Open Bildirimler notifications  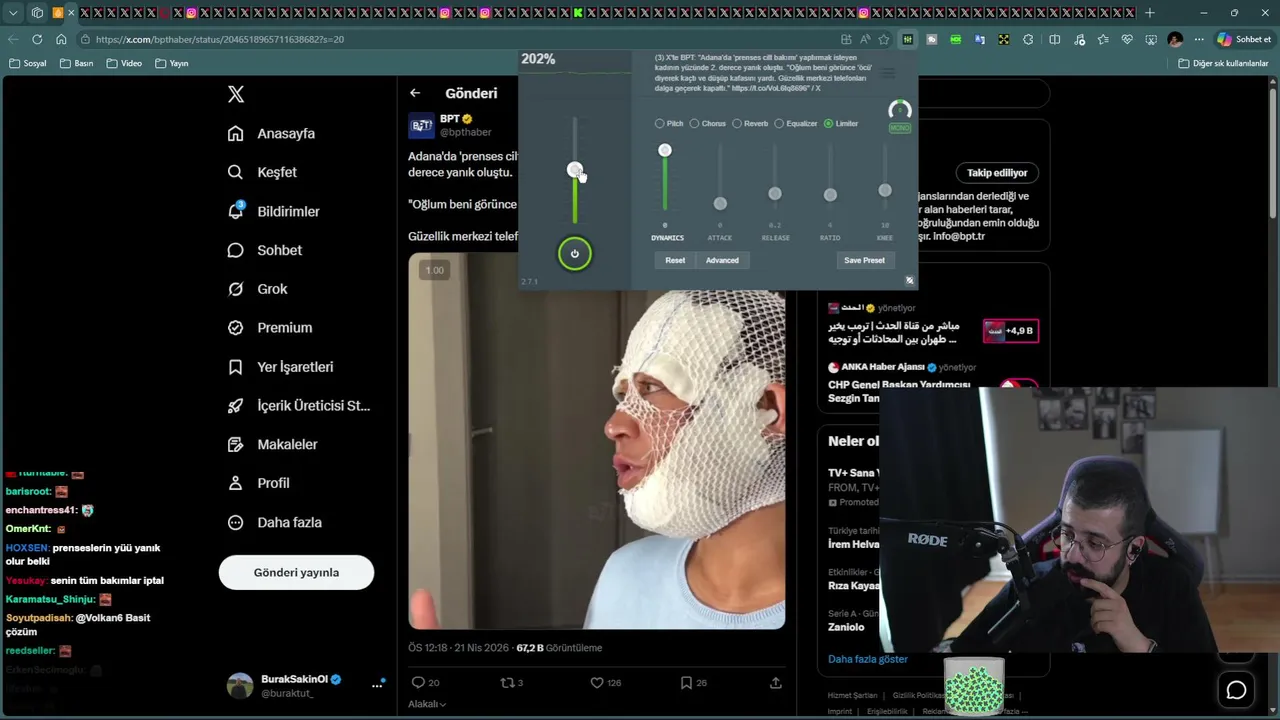tap(274, 211)
